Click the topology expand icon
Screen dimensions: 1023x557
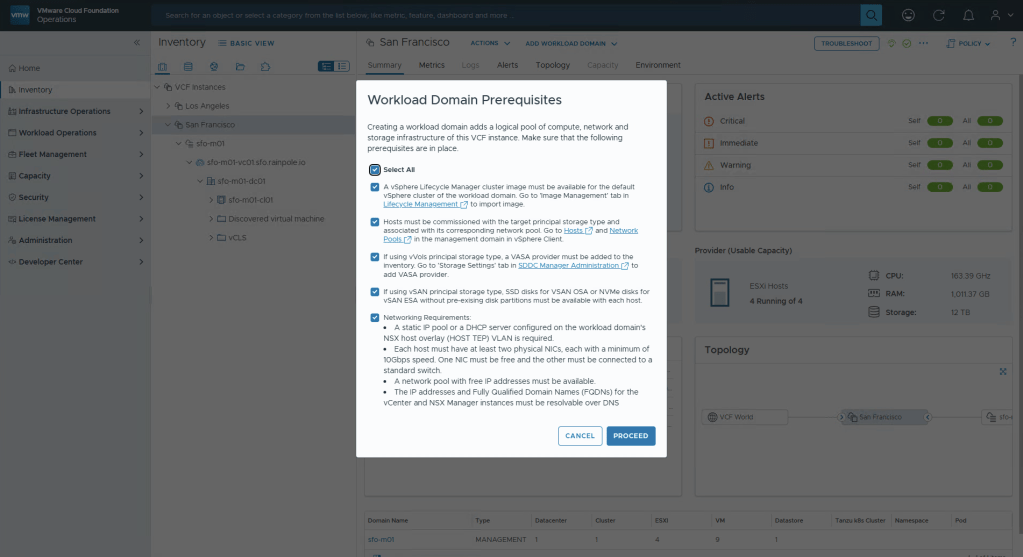tap(1003, 372)
